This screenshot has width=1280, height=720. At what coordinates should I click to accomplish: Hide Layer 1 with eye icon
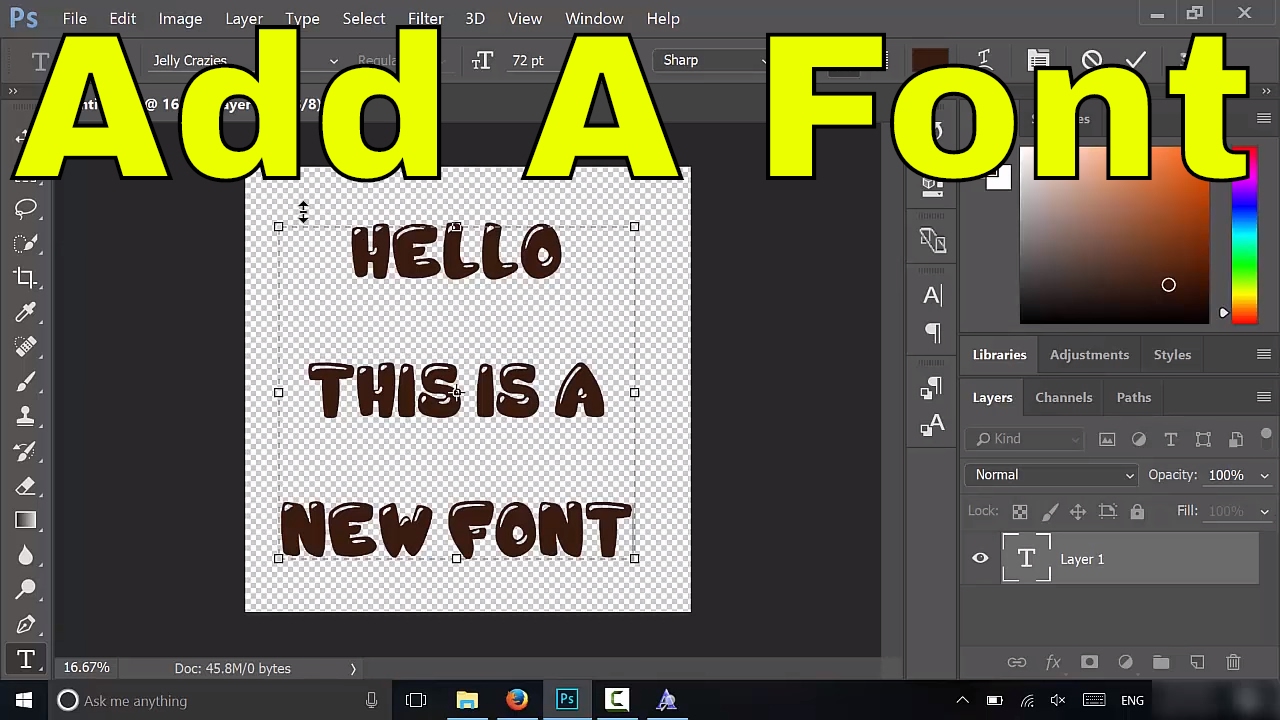point(980,559)
